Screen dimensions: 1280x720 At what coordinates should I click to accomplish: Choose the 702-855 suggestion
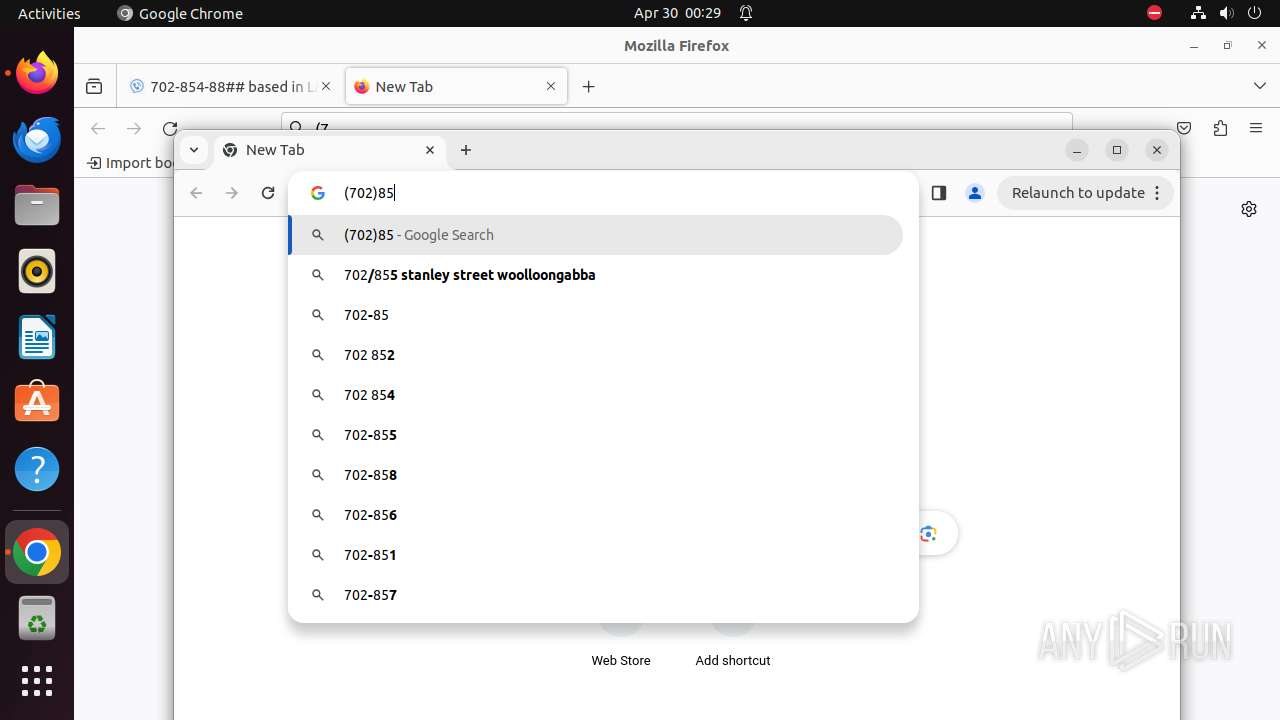596,435
